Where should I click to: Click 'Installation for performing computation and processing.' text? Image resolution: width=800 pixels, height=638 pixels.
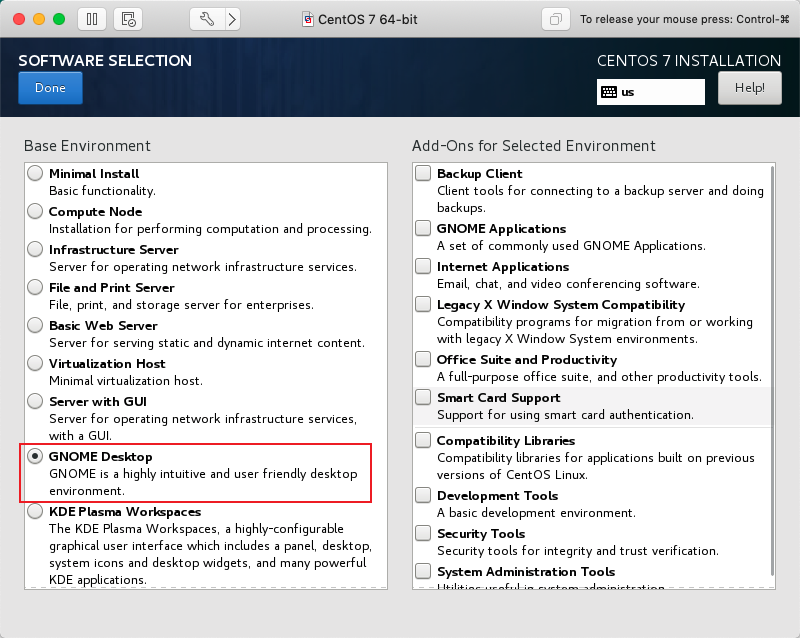[x=210, y=229]
